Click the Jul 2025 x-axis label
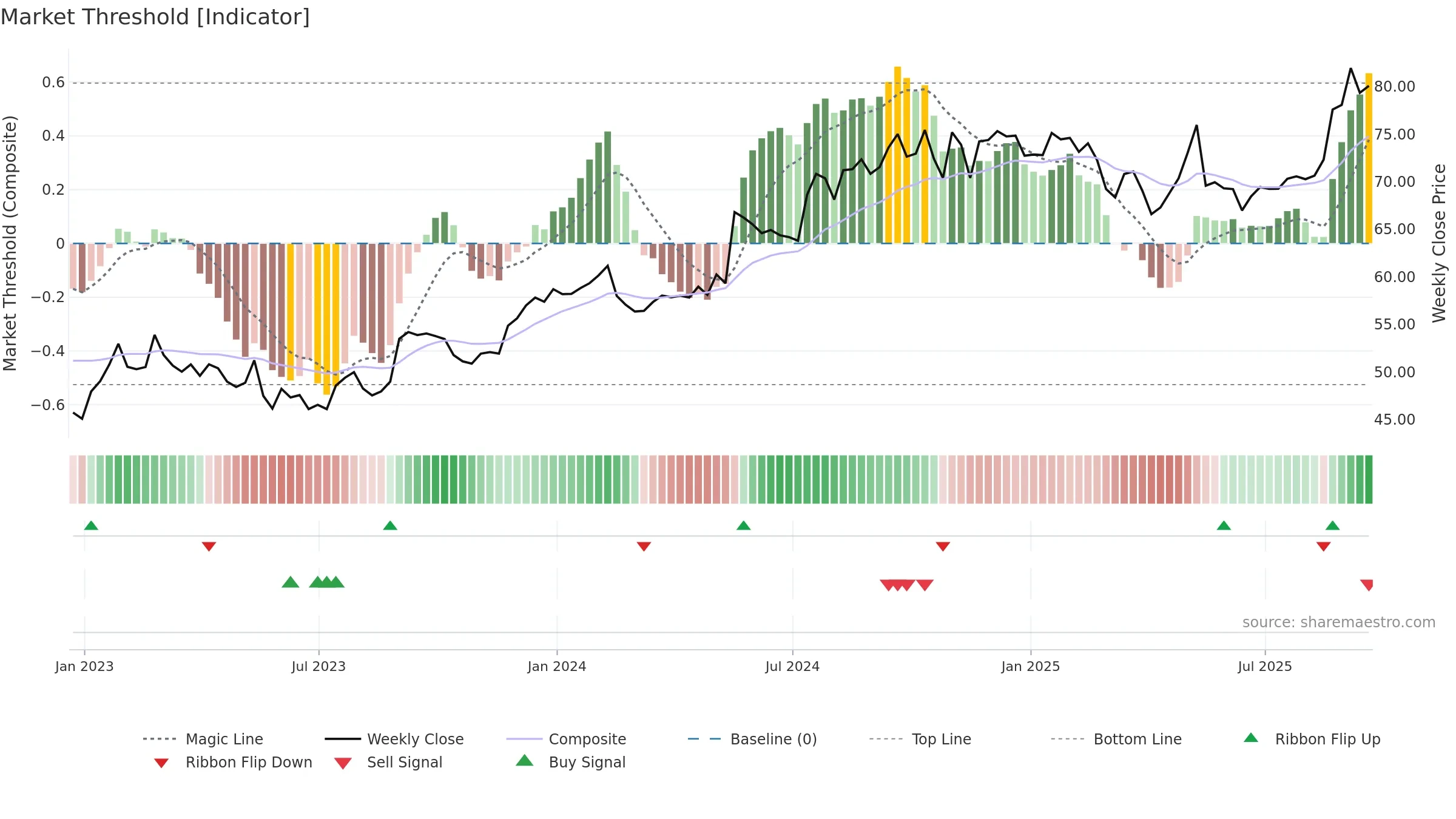This screenshot has width=1456, height=819. click(x=1265, y=667)
